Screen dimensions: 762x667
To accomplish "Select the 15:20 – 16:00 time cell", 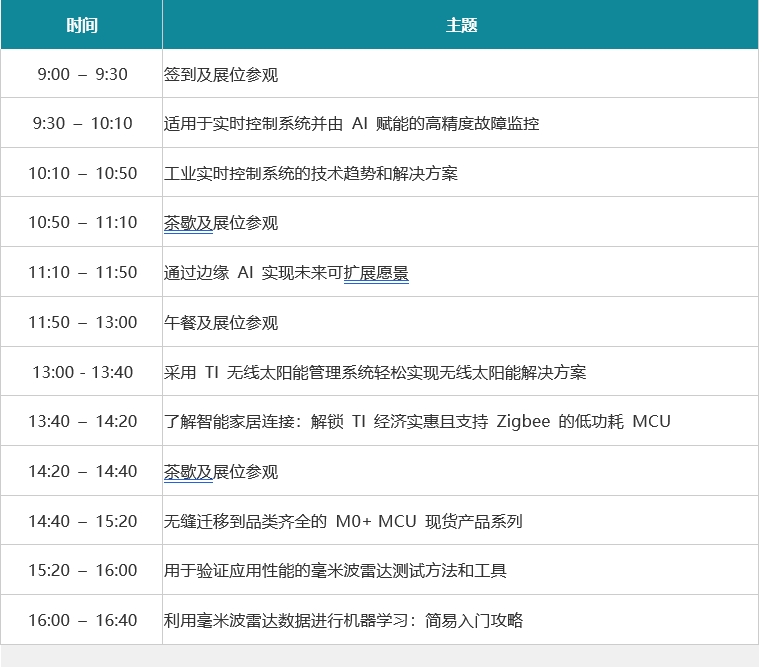I will coord(82,571).
